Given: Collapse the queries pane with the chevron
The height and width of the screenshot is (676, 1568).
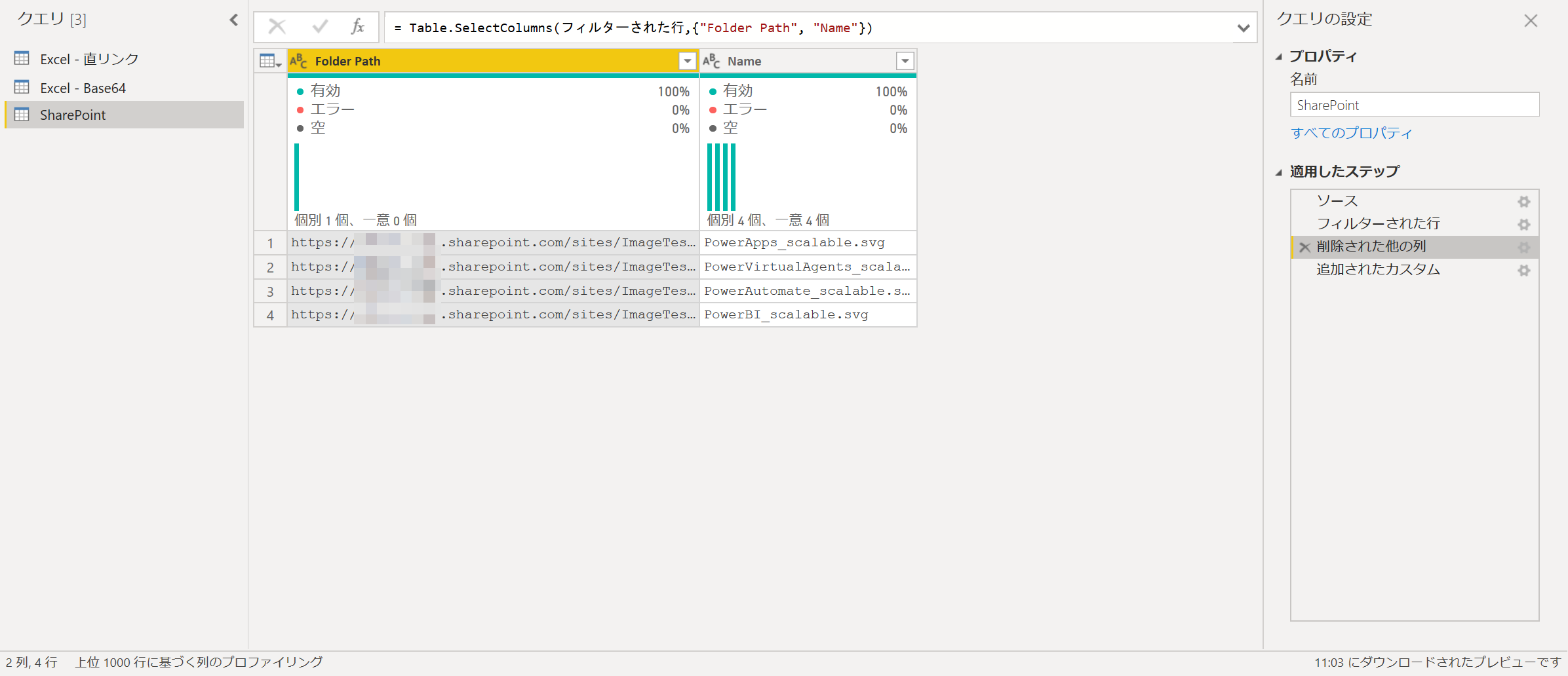Looking at the screenshot, I should point(234,20).
